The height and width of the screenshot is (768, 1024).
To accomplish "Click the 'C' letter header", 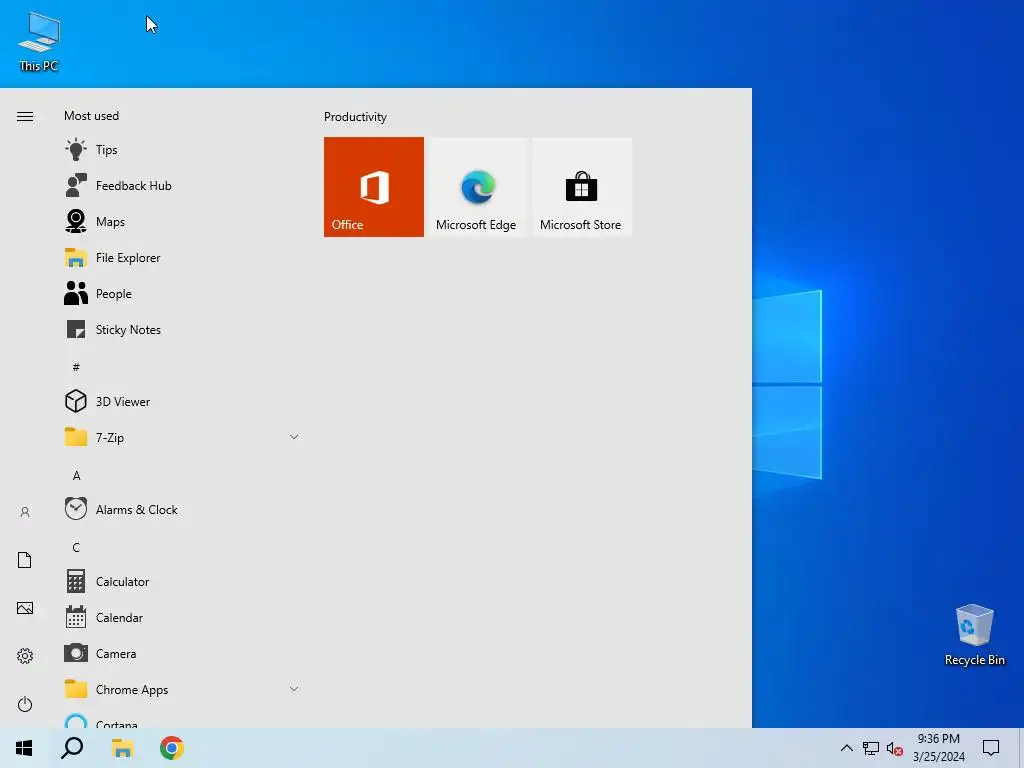I will [76, 547].
